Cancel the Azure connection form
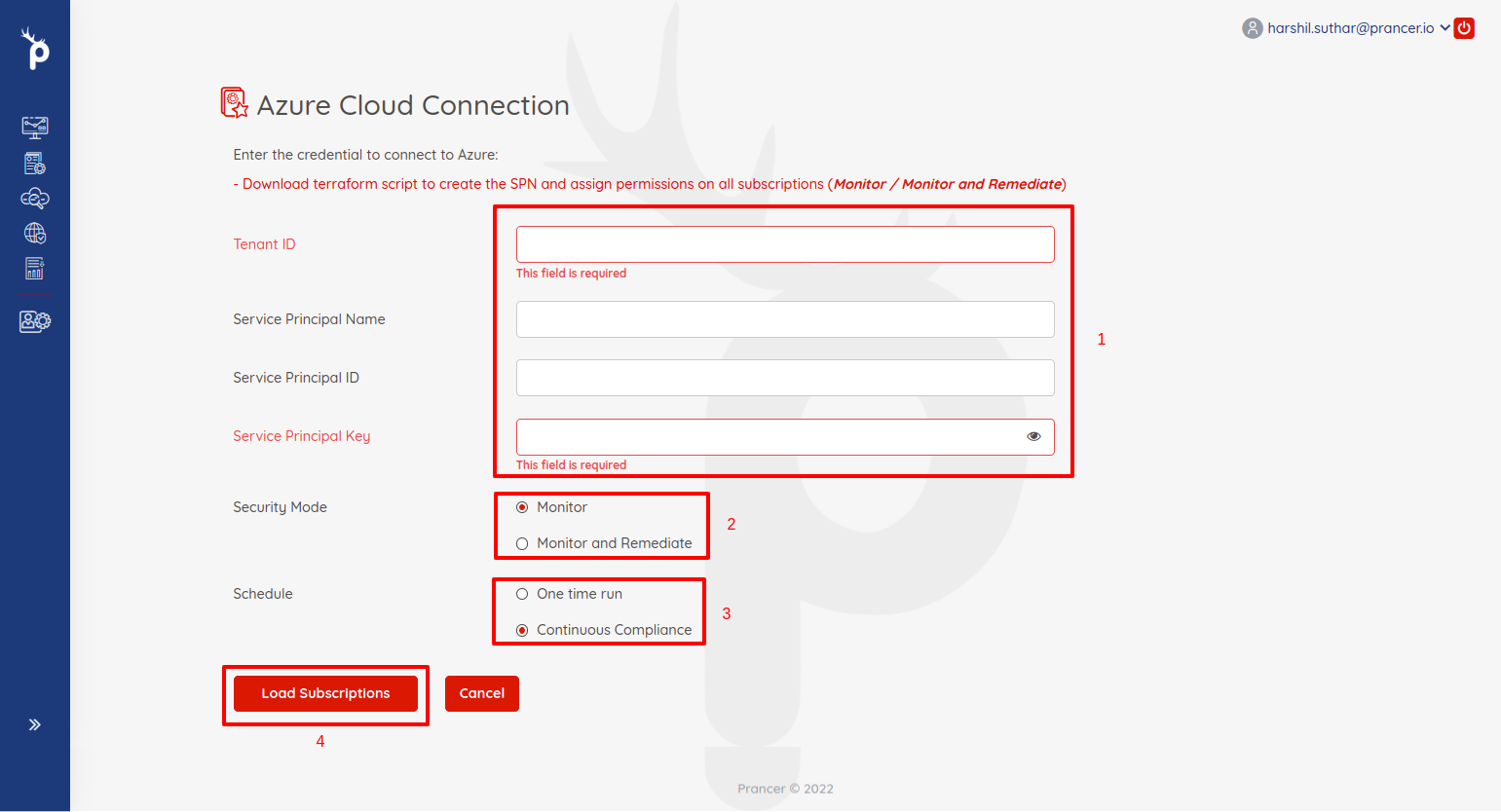 [482, 693]
